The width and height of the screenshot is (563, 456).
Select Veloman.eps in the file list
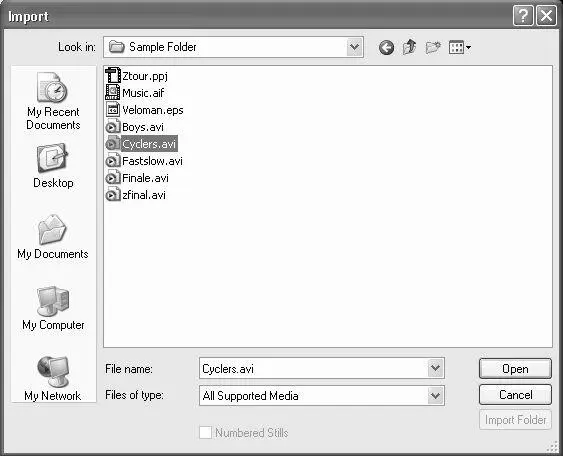144,110
